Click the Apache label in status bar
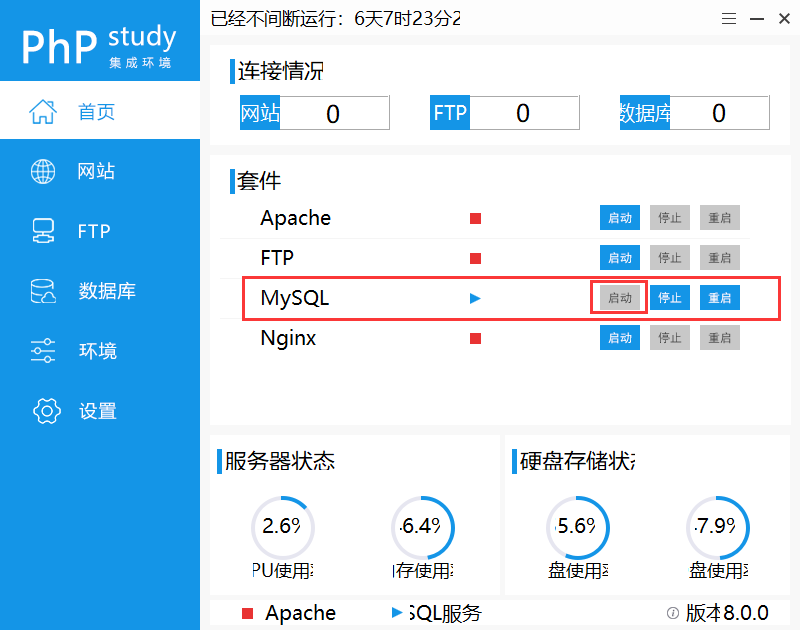Viewport: 800px width, 630px height. (301, 613)
